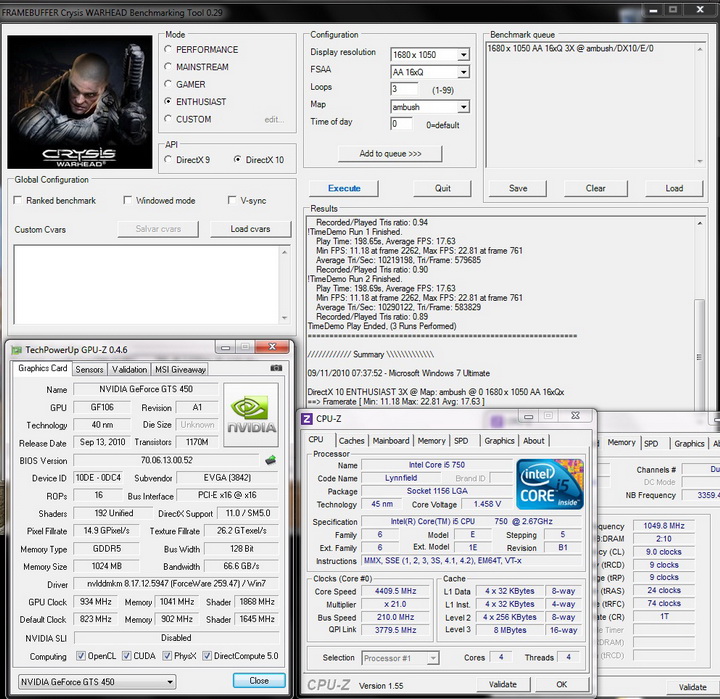
Task: Select the CUSTOM mode radio button
Action: click(168, 119)
